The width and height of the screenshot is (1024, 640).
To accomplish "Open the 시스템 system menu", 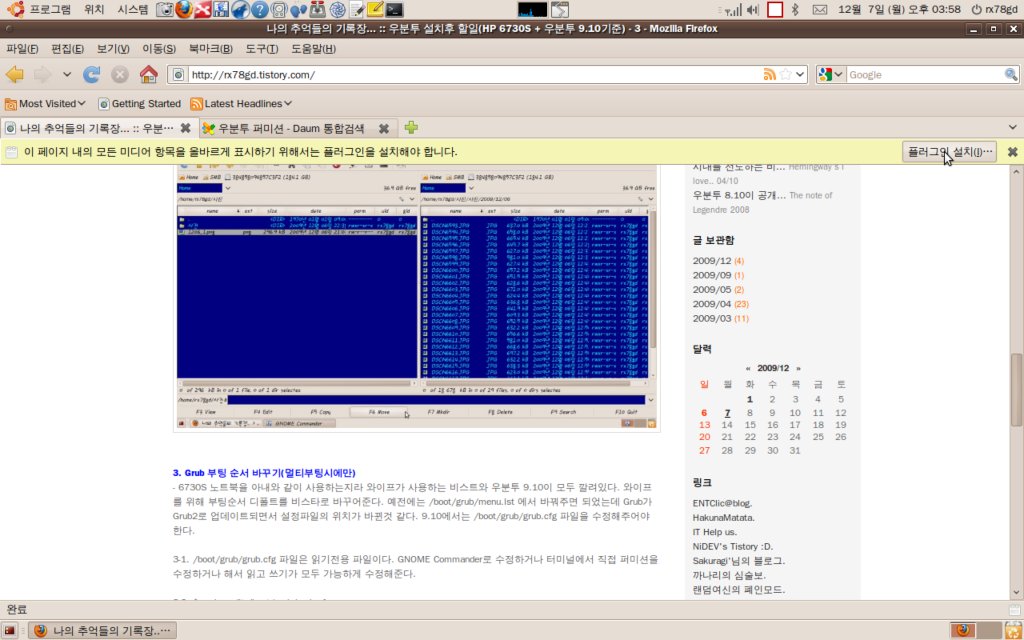I will pyautogui.click(x=133, y=9).
